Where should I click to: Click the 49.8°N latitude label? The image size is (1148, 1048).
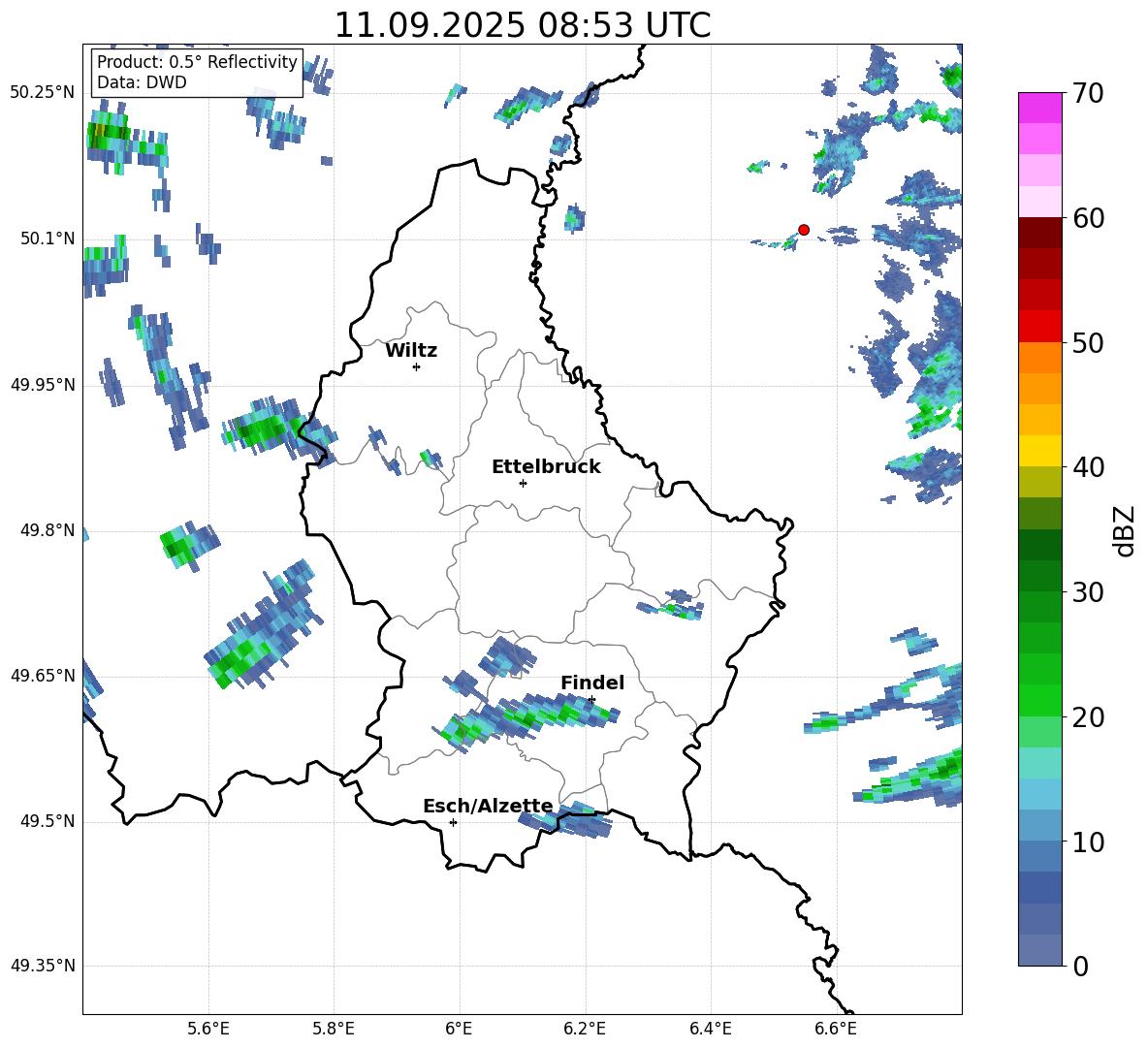[48, 530]
